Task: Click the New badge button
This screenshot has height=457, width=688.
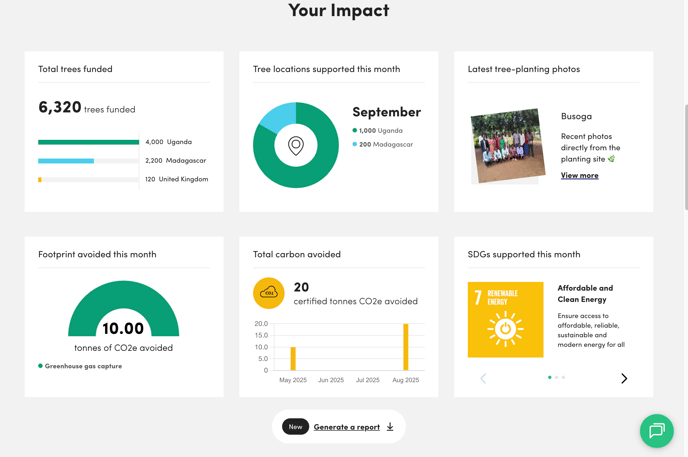Action: point(295,427)
